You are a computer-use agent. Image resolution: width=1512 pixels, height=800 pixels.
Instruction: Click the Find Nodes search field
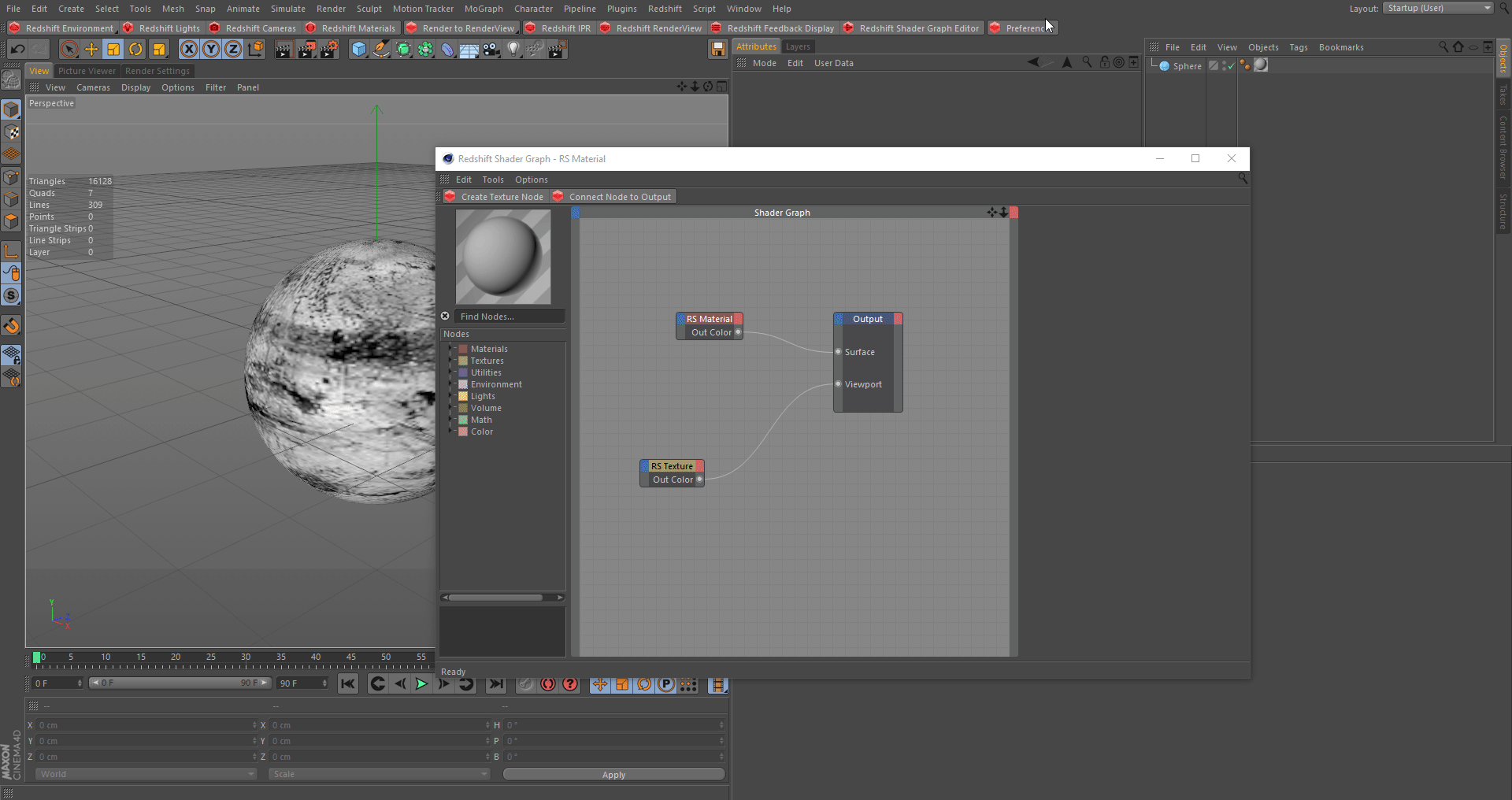[x=509, y=317]
